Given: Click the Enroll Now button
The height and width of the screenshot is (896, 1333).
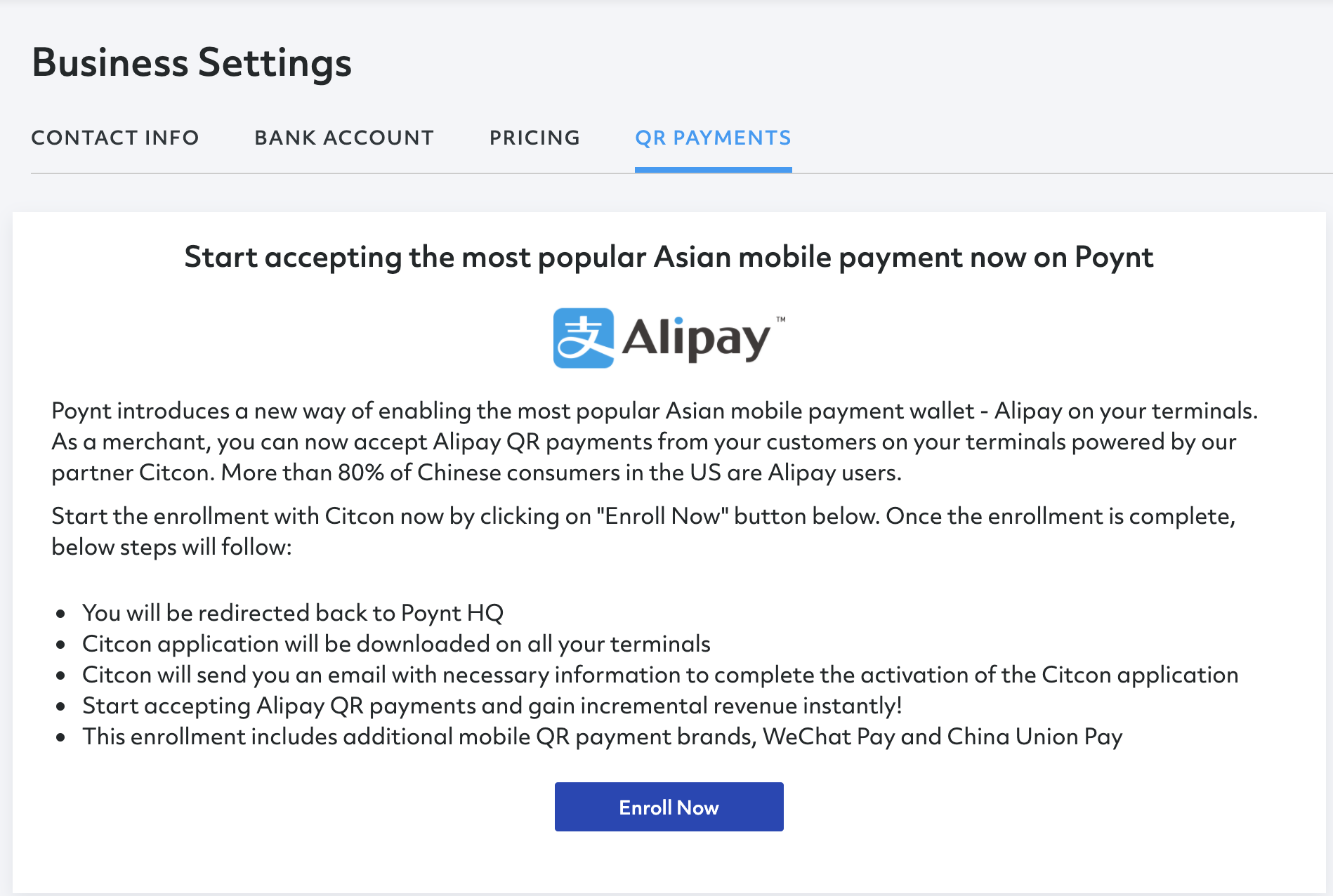Looking at the screenshot, I should point(669,807).
